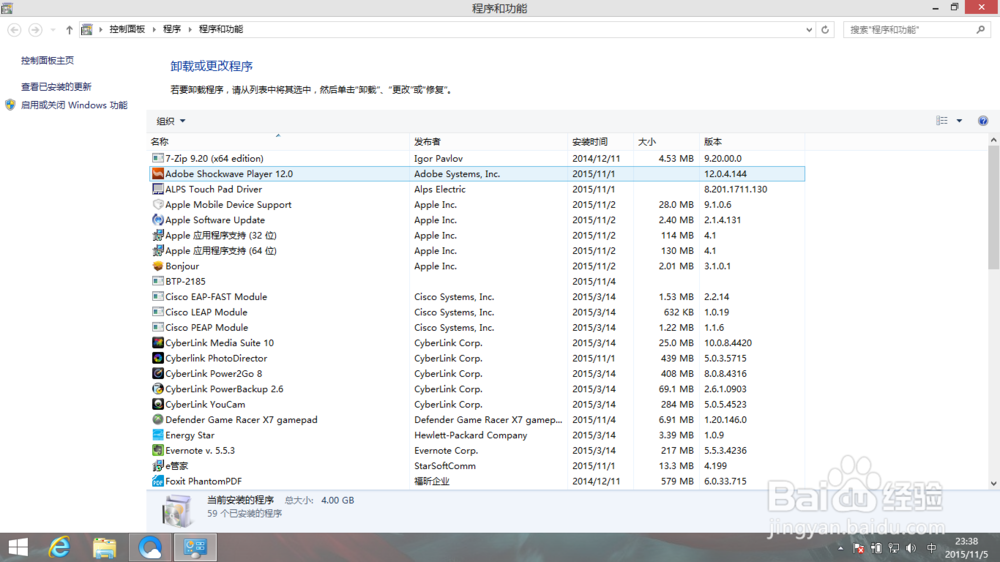The height and width of the screenshot is (562, 1000).
Task: Select Cisco EAP-FAST Module row
Action: point(477,297)
